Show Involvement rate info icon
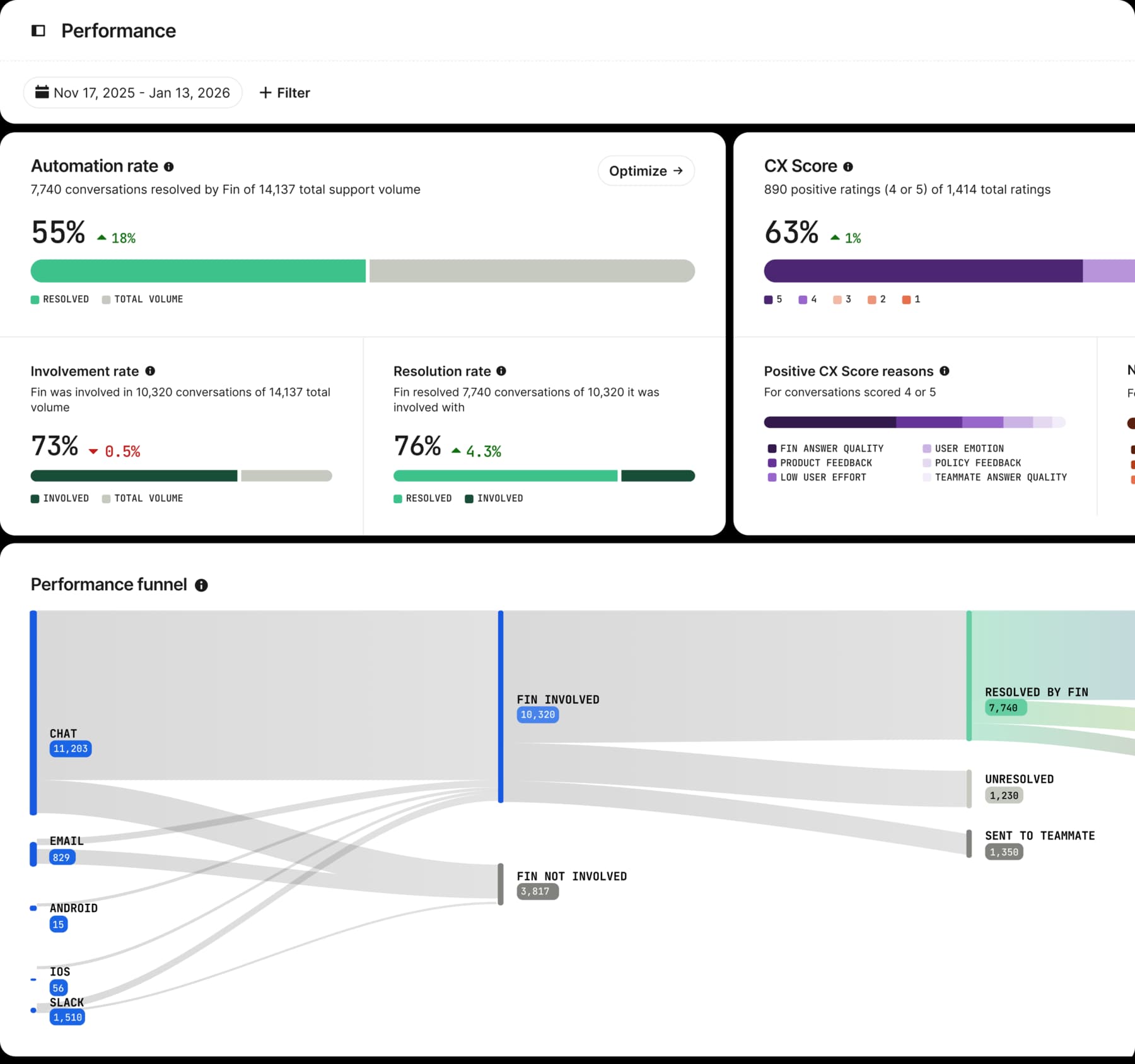This screenshot has width=1135, height=1064. (x=150, y=371)
